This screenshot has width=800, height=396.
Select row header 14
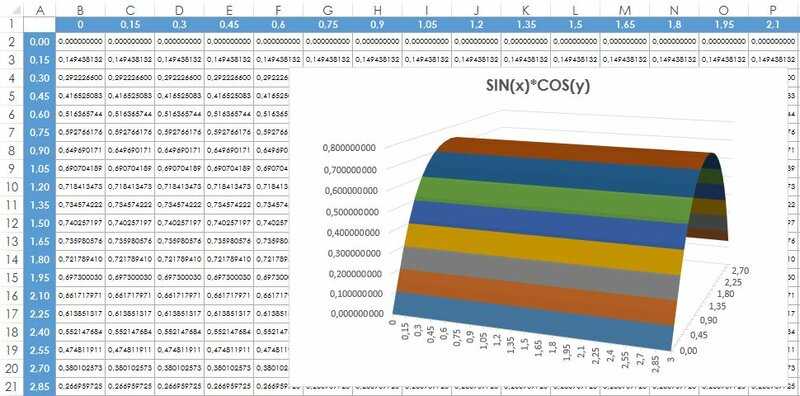pyautogui.click(x=11, y=259)
